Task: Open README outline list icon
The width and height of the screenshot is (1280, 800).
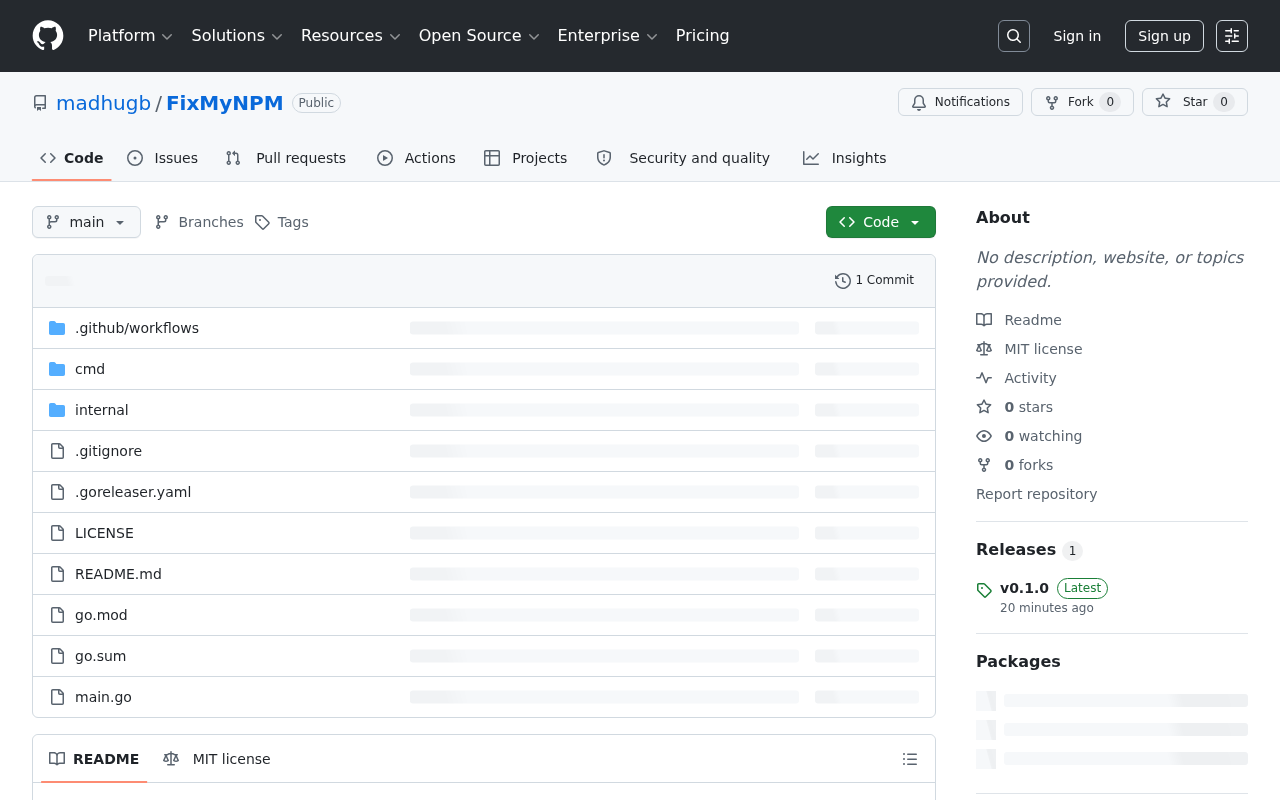Action: pyautogui.click(x=910, y=759)
